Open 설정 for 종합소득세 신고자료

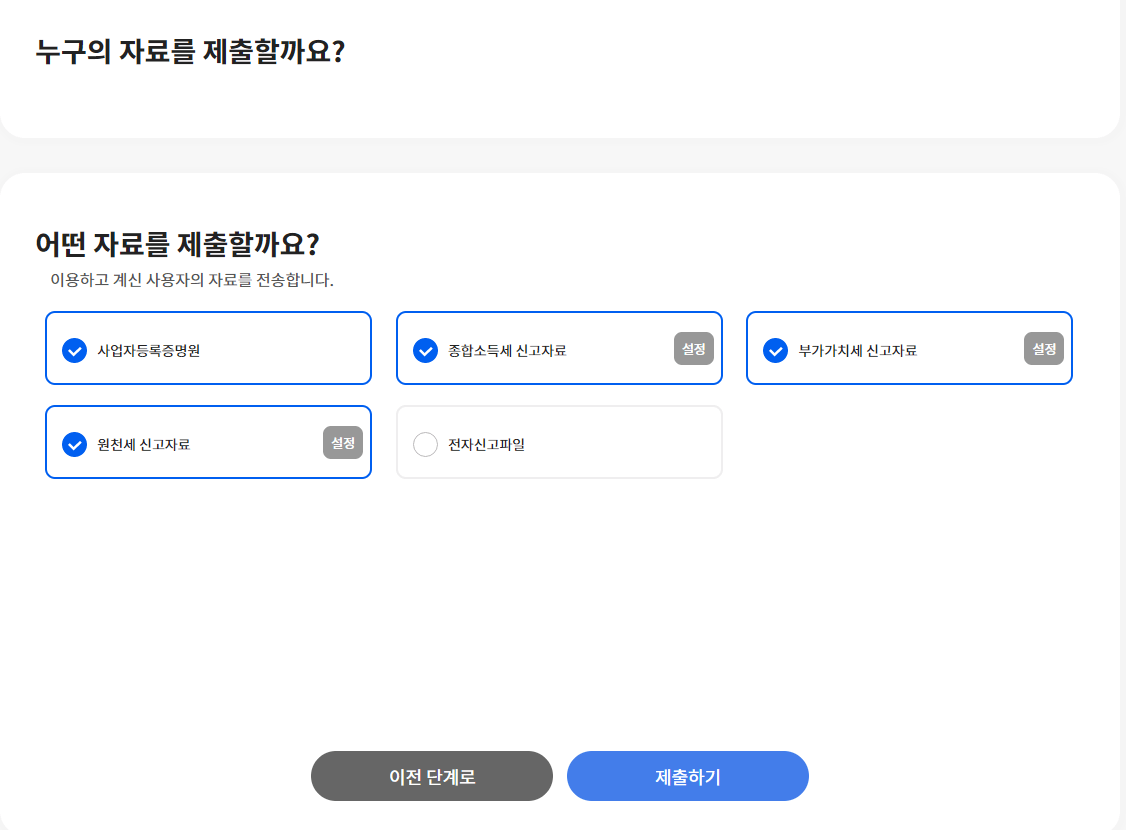693,348
